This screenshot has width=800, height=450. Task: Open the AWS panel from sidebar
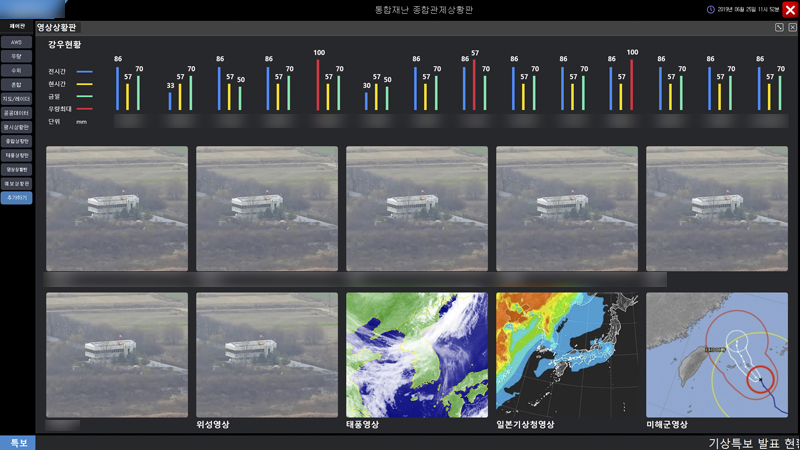click(16, 42)
